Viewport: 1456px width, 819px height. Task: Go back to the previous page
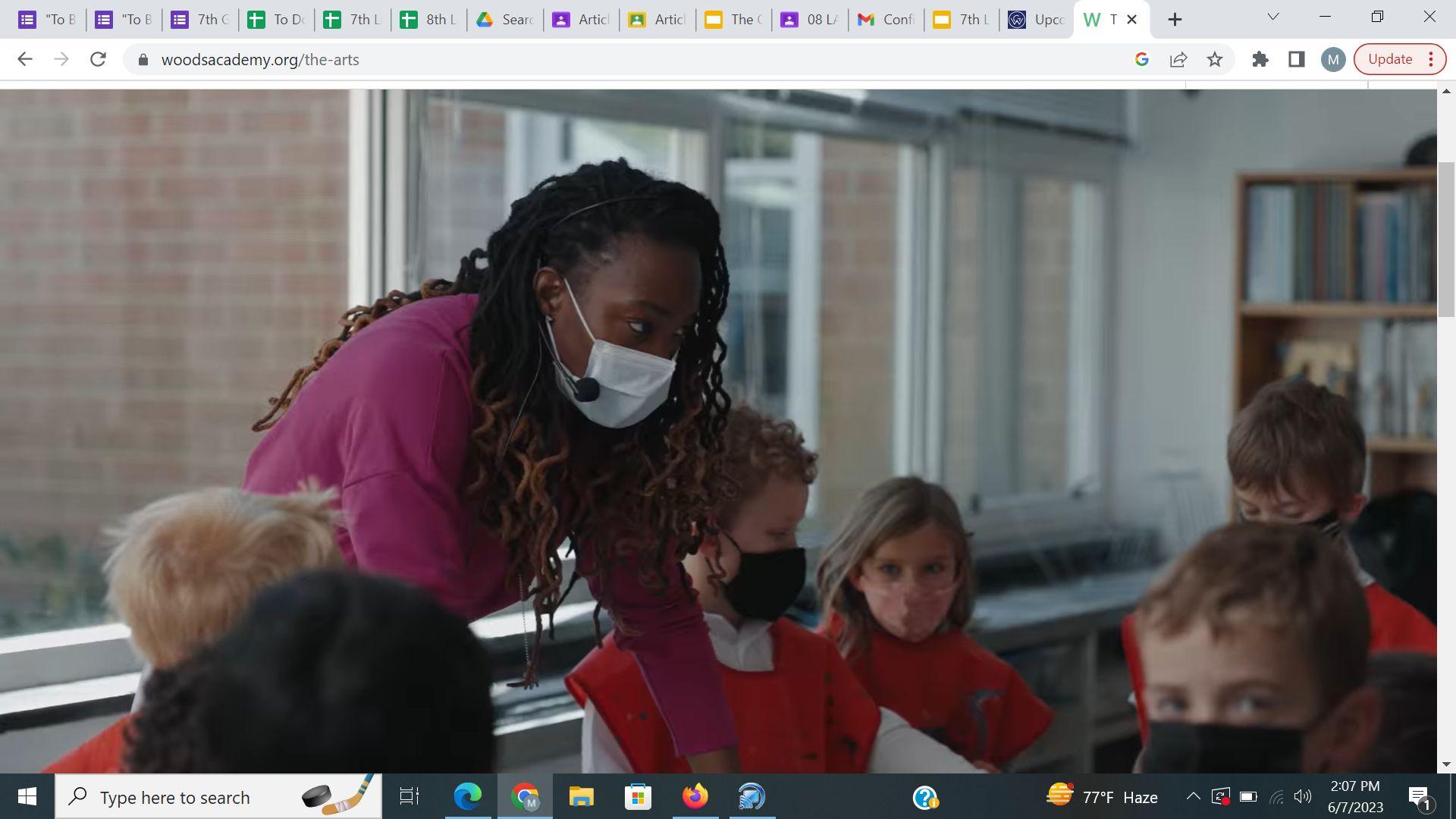[x=25, y=59]
